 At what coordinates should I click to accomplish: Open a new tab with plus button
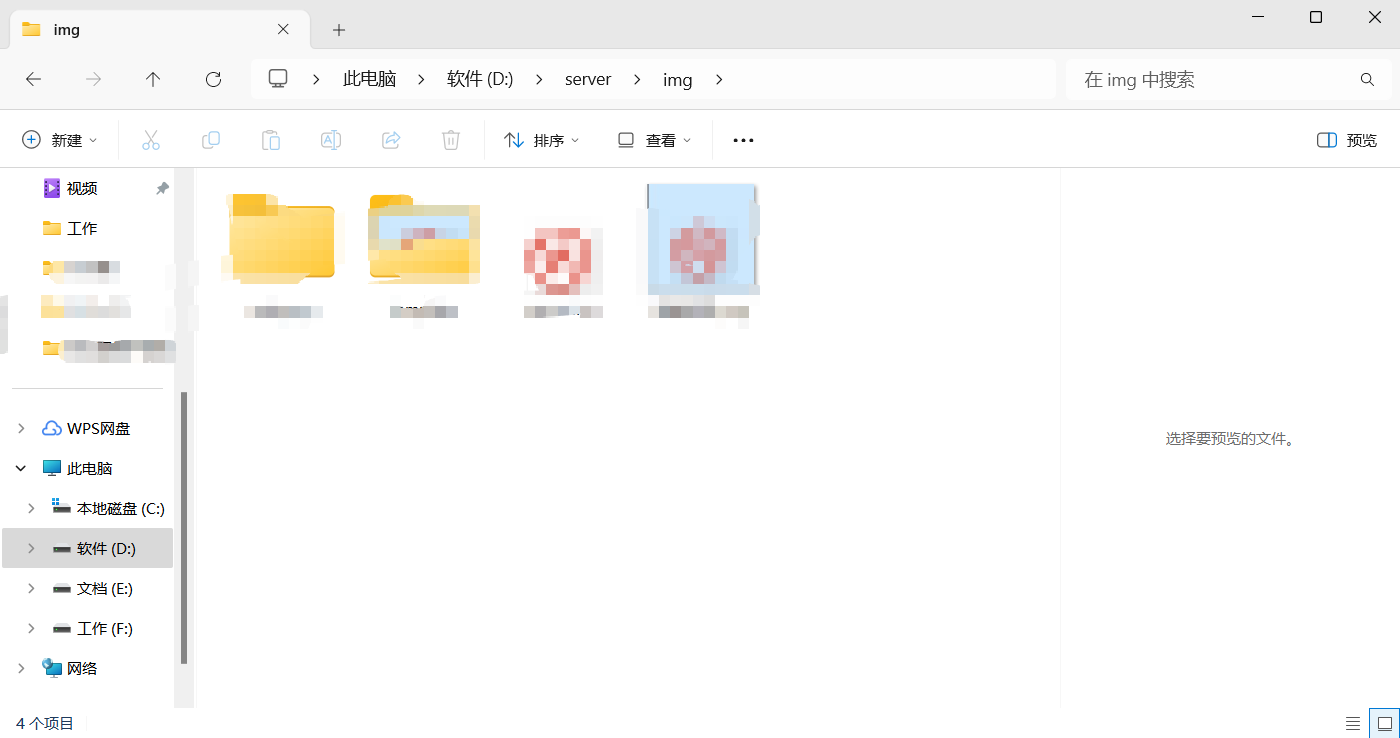coord(339,30)
